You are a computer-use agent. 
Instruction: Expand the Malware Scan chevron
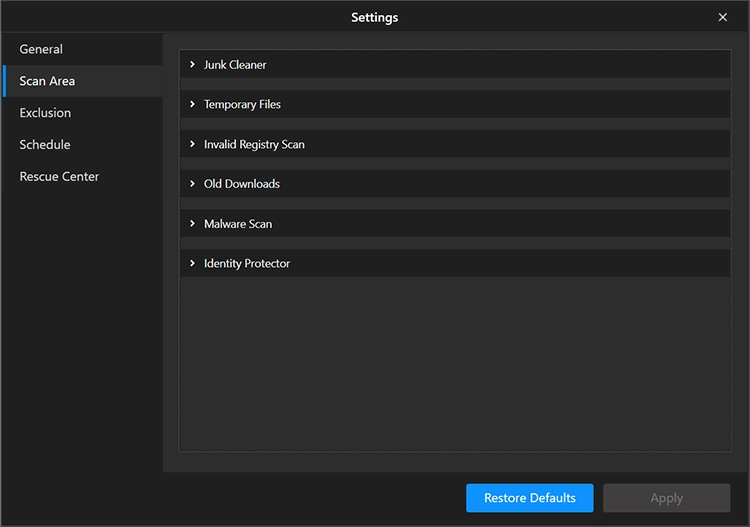click(192, 224)
